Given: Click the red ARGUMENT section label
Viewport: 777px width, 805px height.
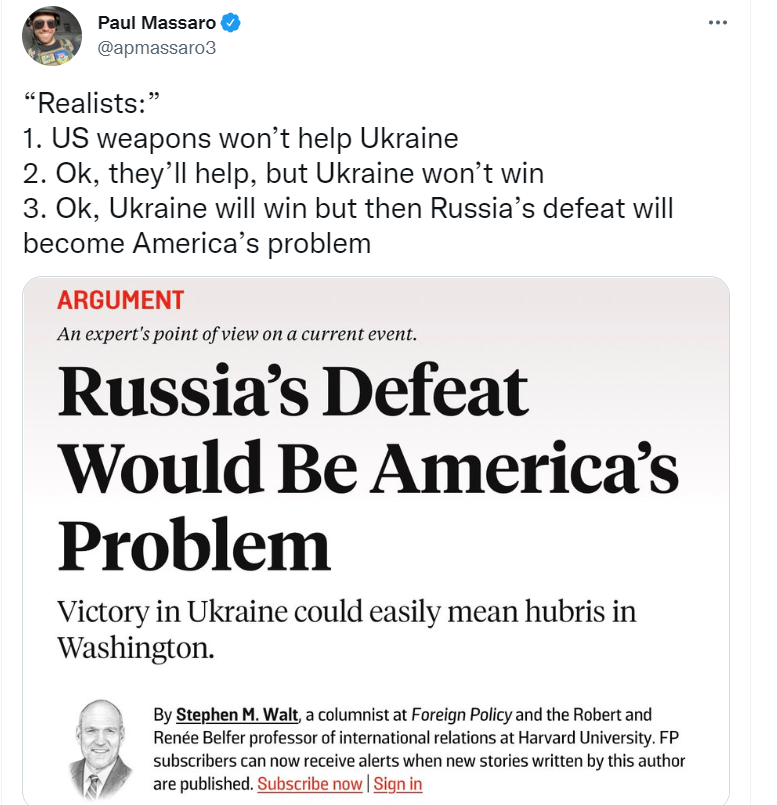Looking at the screenshot, I should click(121, 300).
